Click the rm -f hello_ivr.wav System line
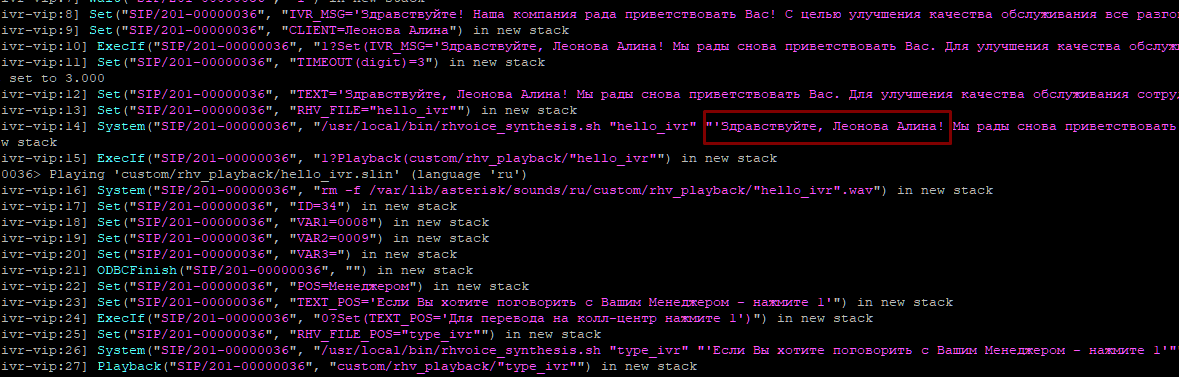 (x=496, y=190)
